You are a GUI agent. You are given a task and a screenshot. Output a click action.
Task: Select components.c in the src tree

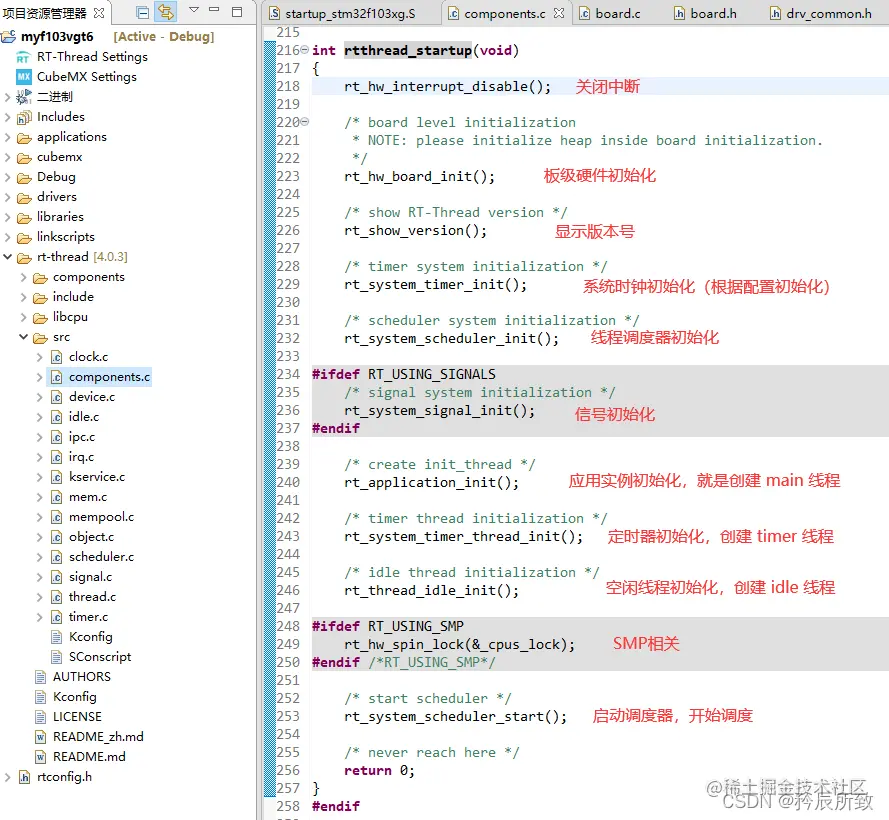point(109,377)
